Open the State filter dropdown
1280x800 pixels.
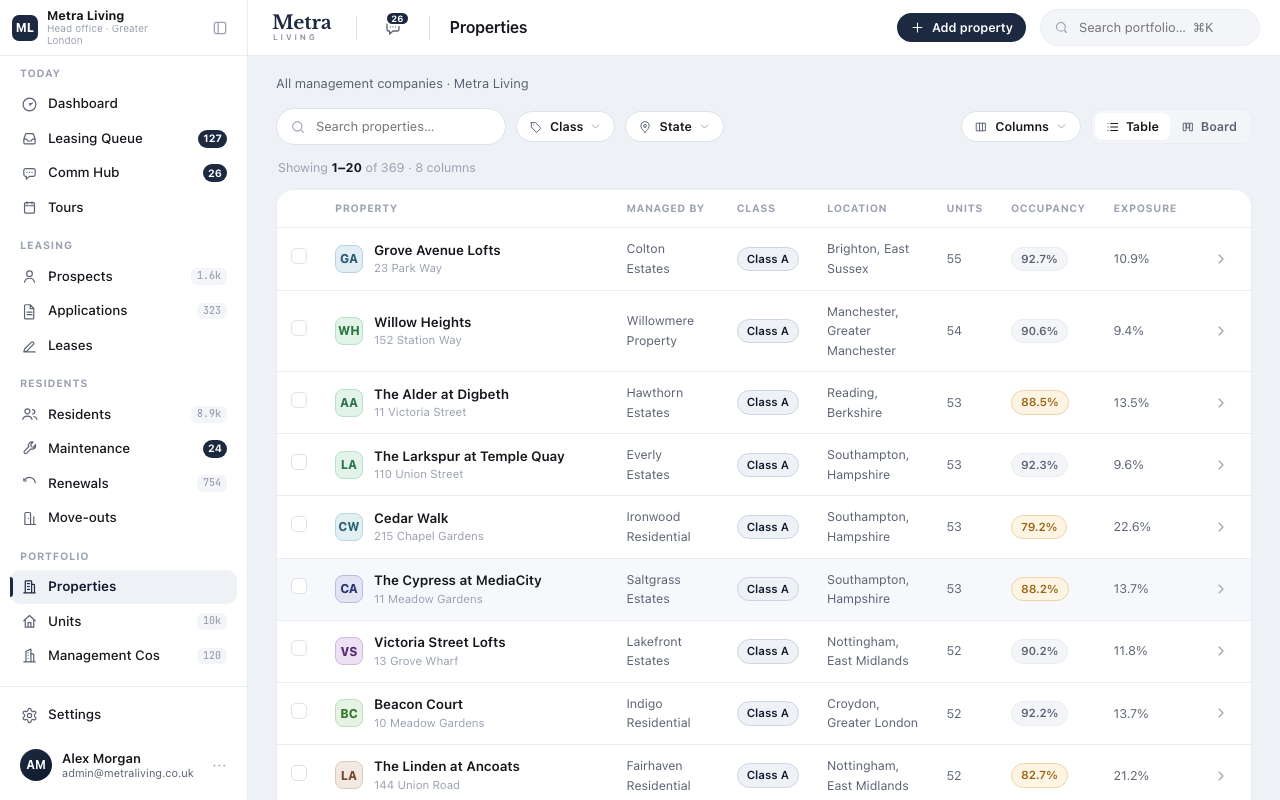[x=674, y=127]
